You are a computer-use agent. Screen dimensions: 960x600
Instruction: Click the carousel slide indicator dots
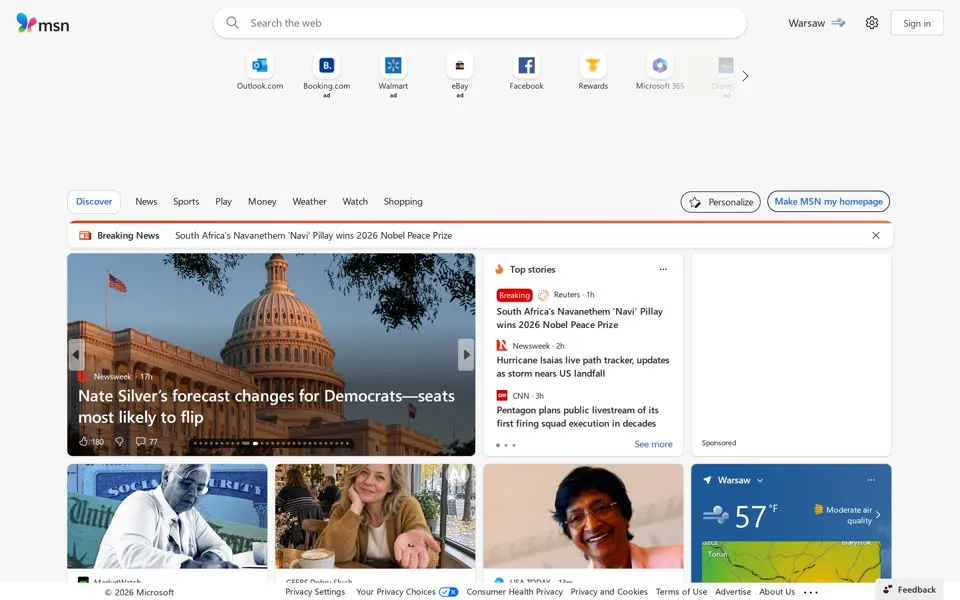[272, 443]
